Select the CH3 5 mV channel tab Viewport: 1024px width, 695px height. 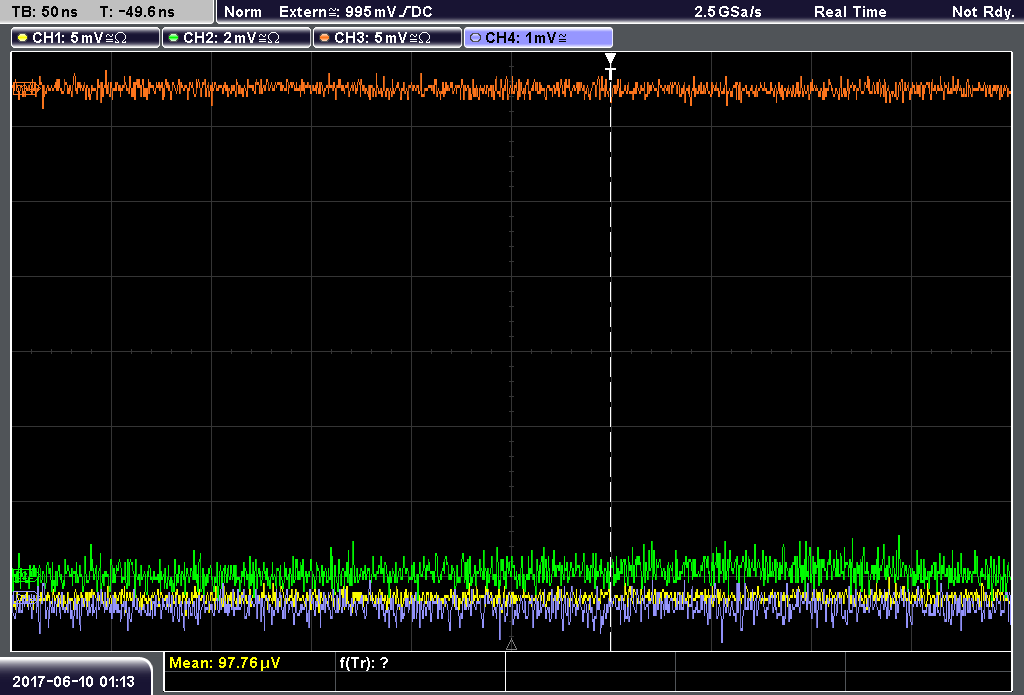(x=387, y=38)
